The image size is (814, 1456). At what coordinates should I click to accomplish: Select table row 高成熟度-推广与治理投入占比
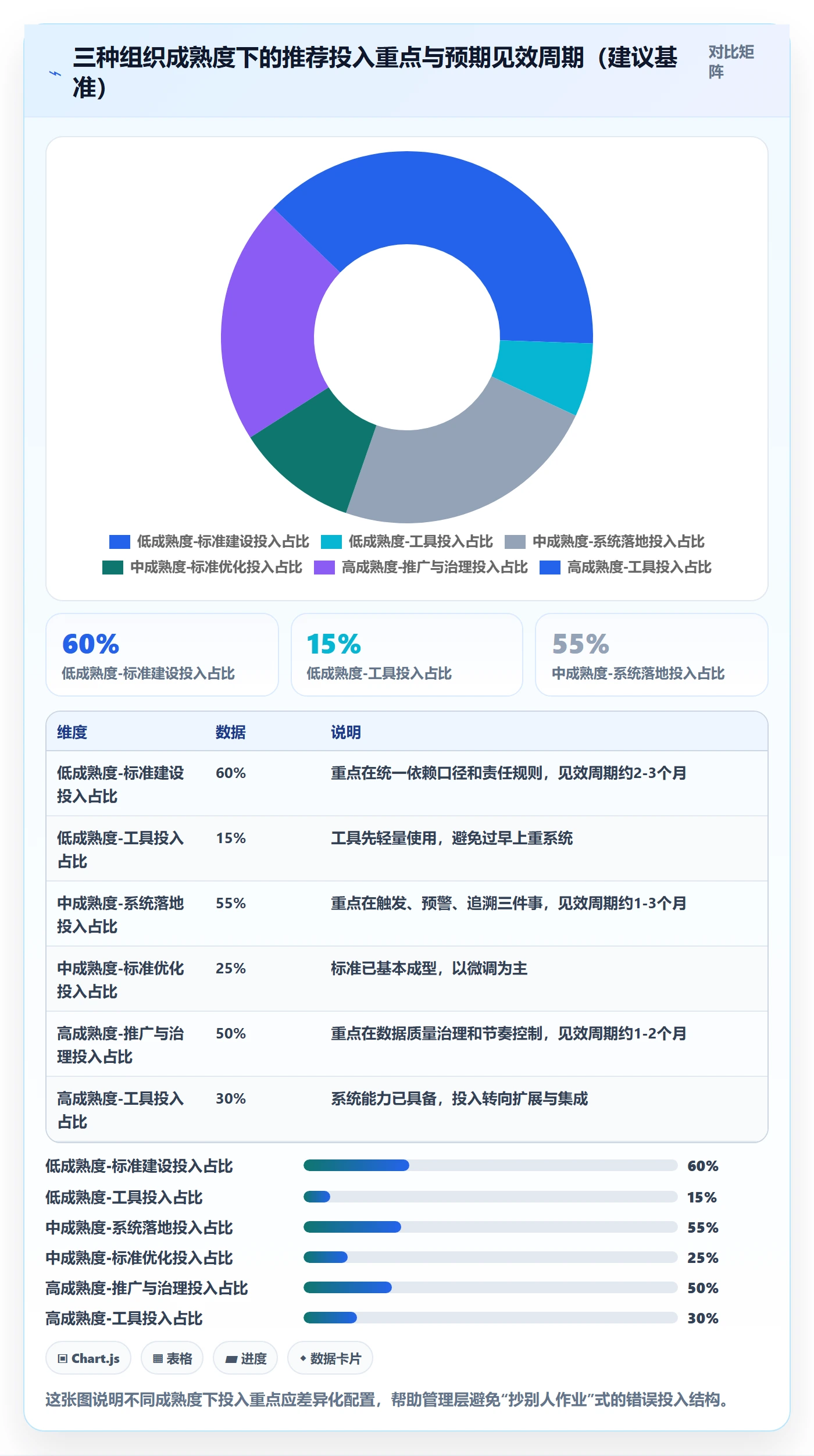tap(407, 1044)
